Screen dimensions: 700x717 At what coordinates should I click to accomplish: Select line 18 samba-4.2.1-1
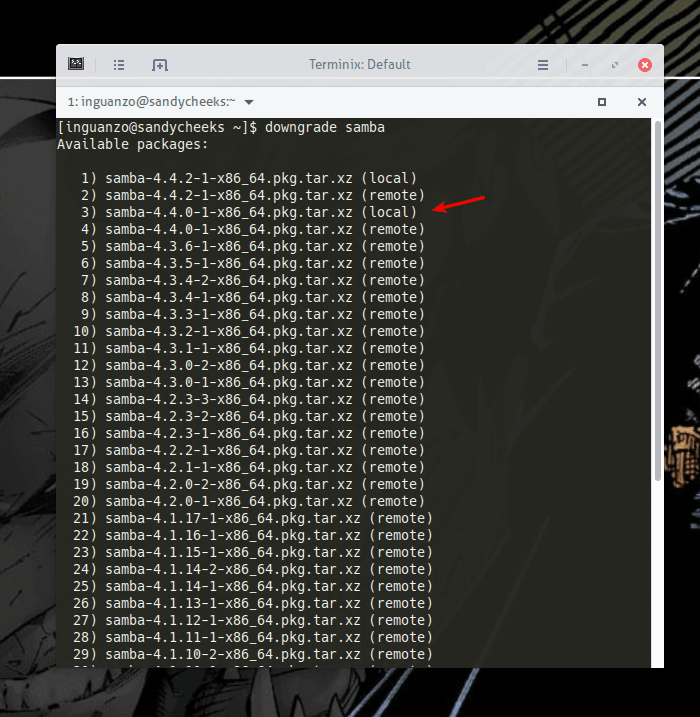(249, 467)
